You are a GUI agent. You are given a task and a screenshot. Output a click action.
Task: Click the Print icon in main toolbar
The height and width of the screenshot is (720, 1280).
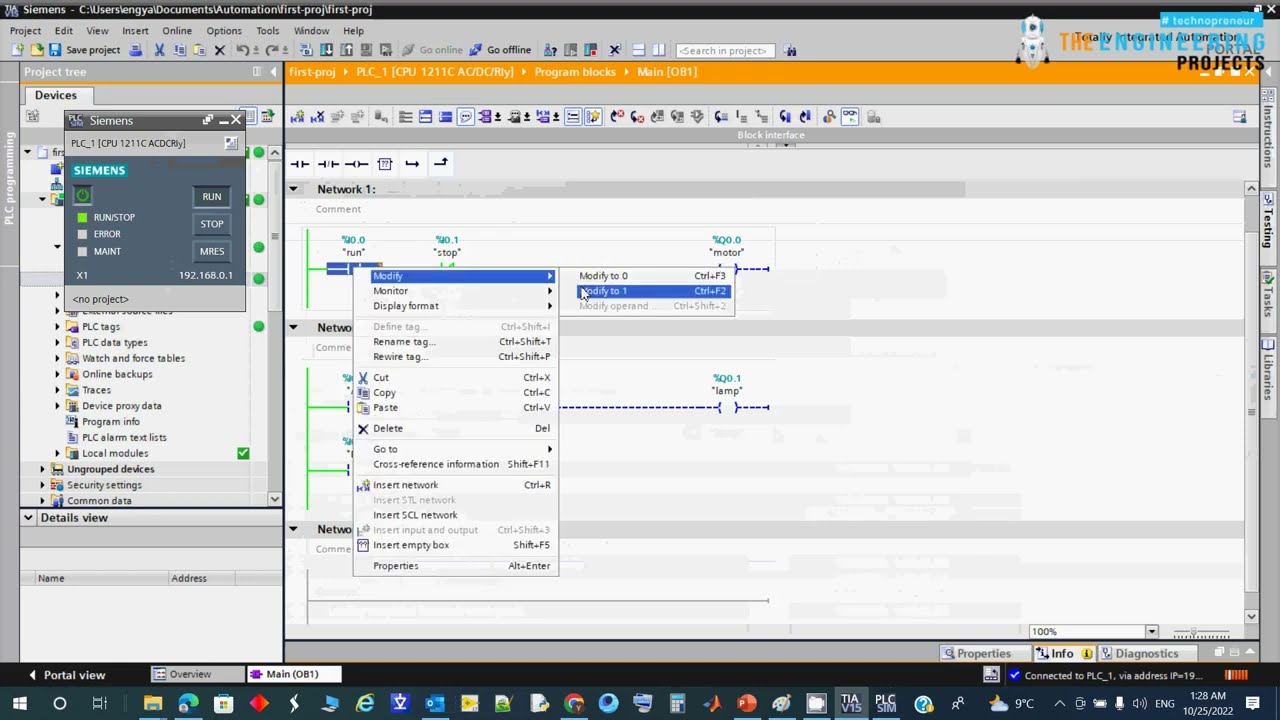[136, 50]
